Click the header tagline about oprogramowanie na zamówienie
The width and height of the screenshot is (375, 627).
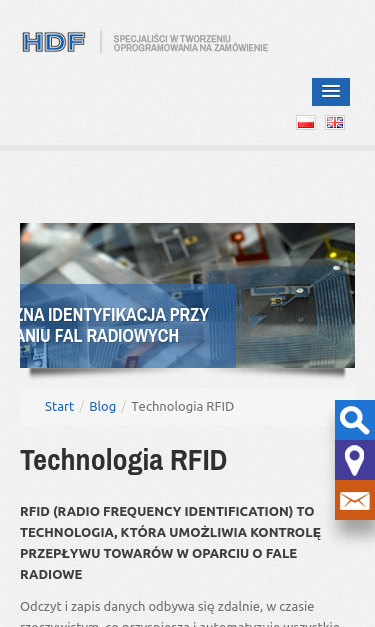tap(191, 43)
